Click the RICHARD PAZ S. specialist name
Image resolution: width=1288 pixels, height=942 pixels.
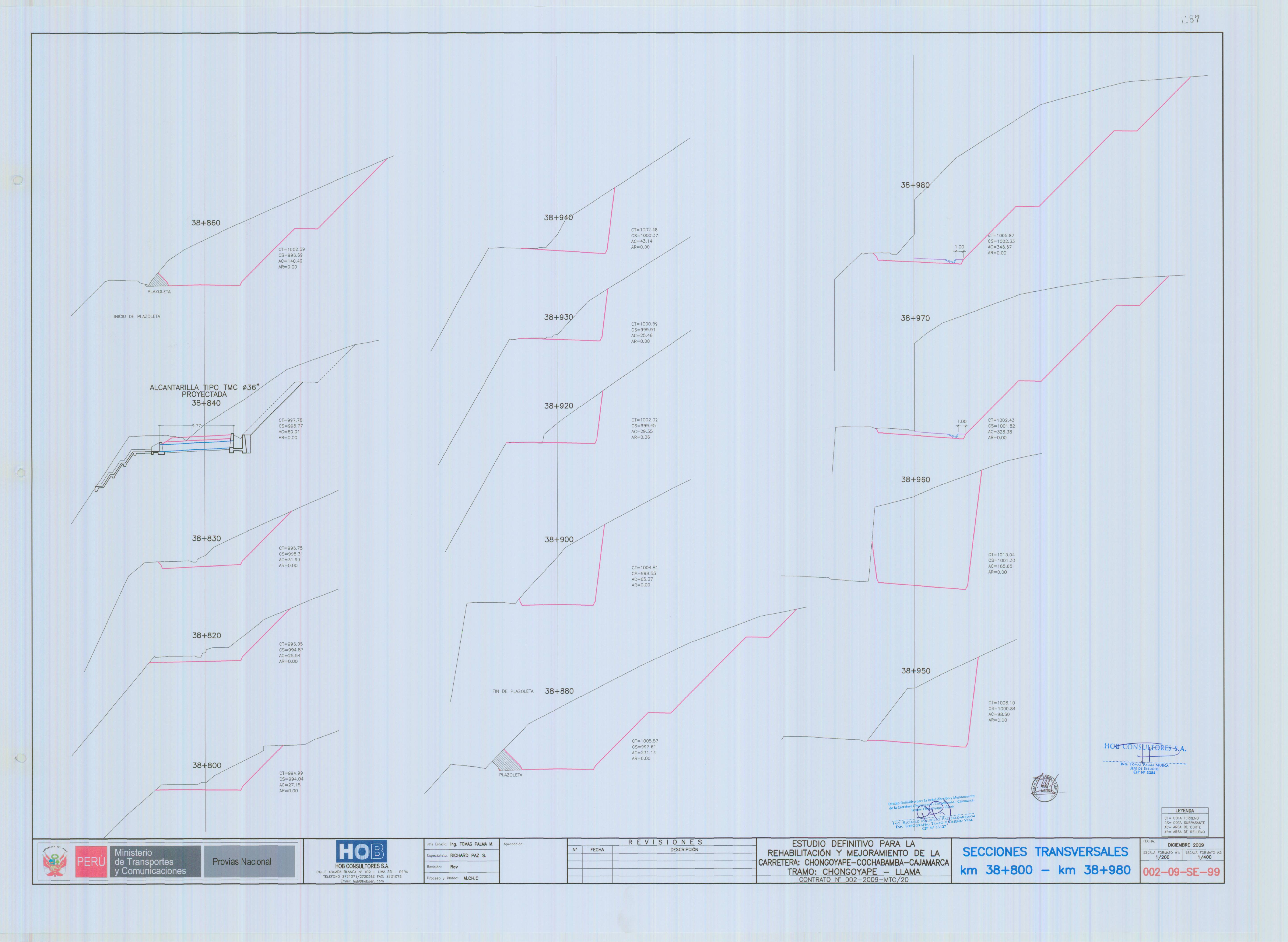(468, 855)
